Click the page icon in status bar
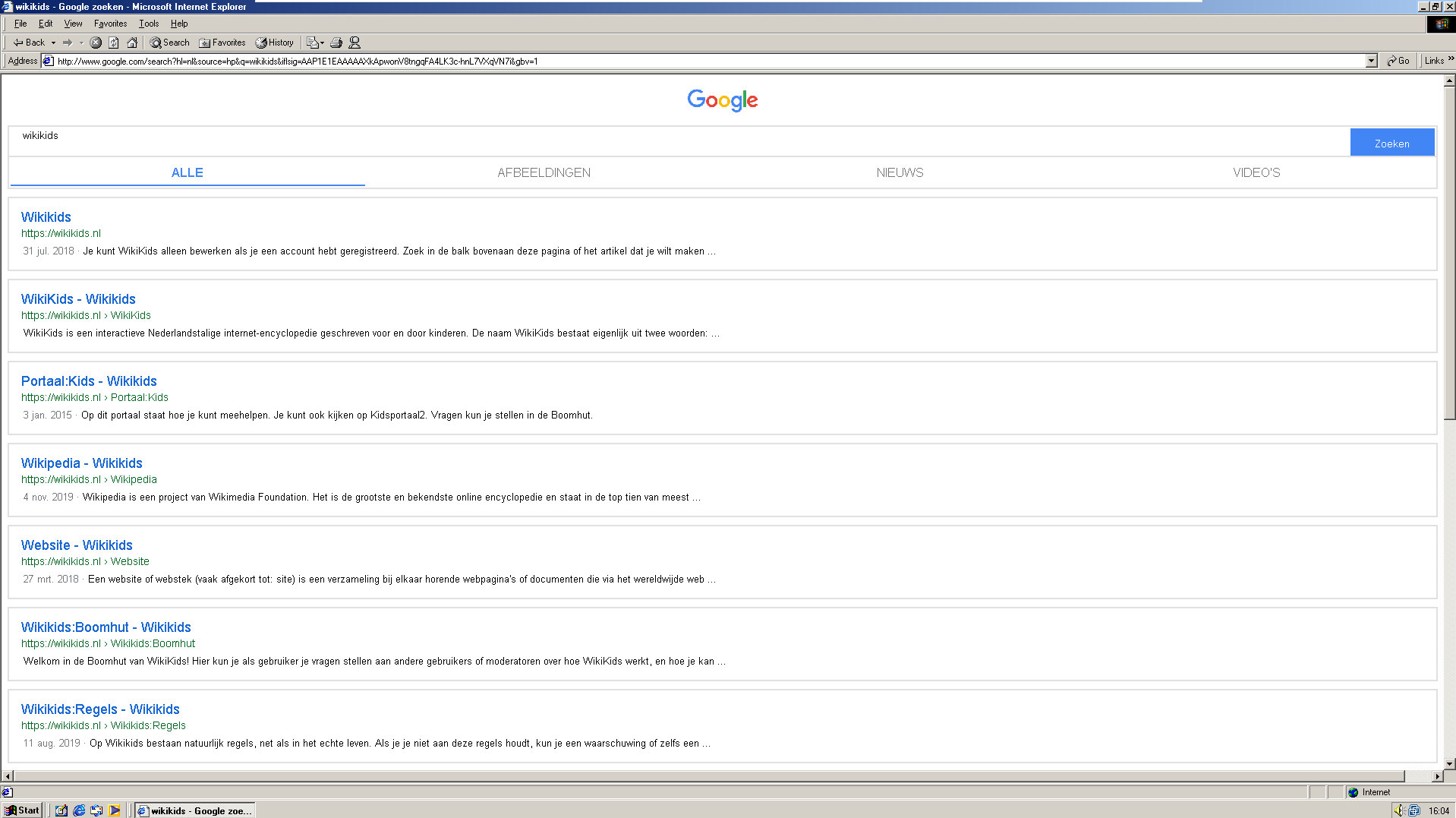 tap(7, 792)
